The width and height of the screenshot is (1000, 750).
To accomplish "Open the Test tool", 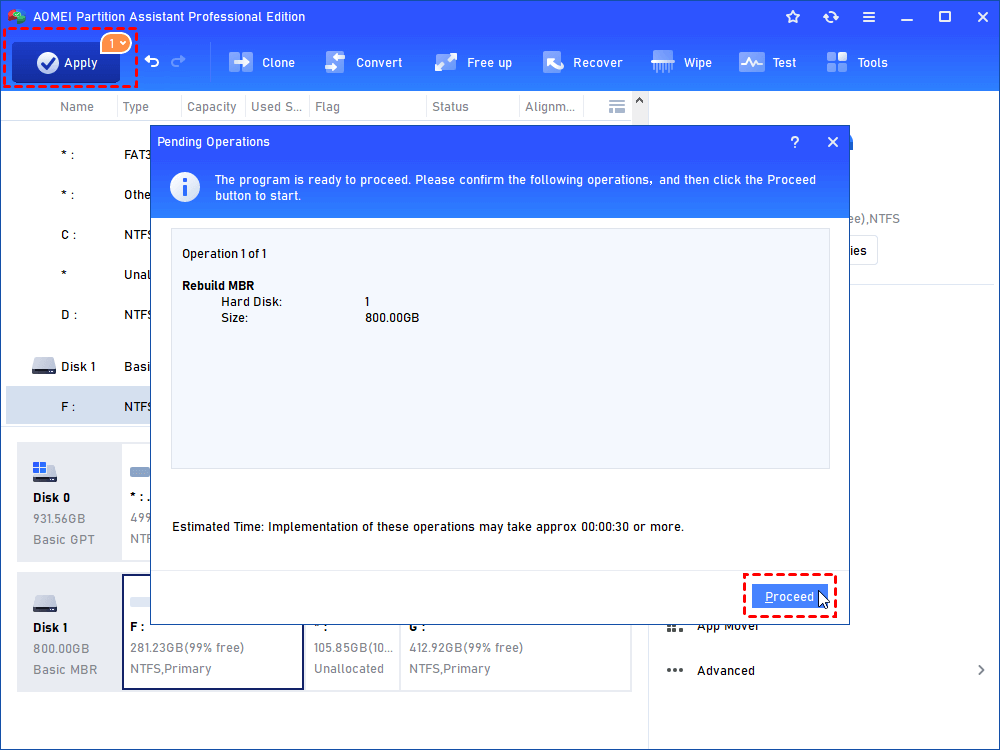I will 768,62.
